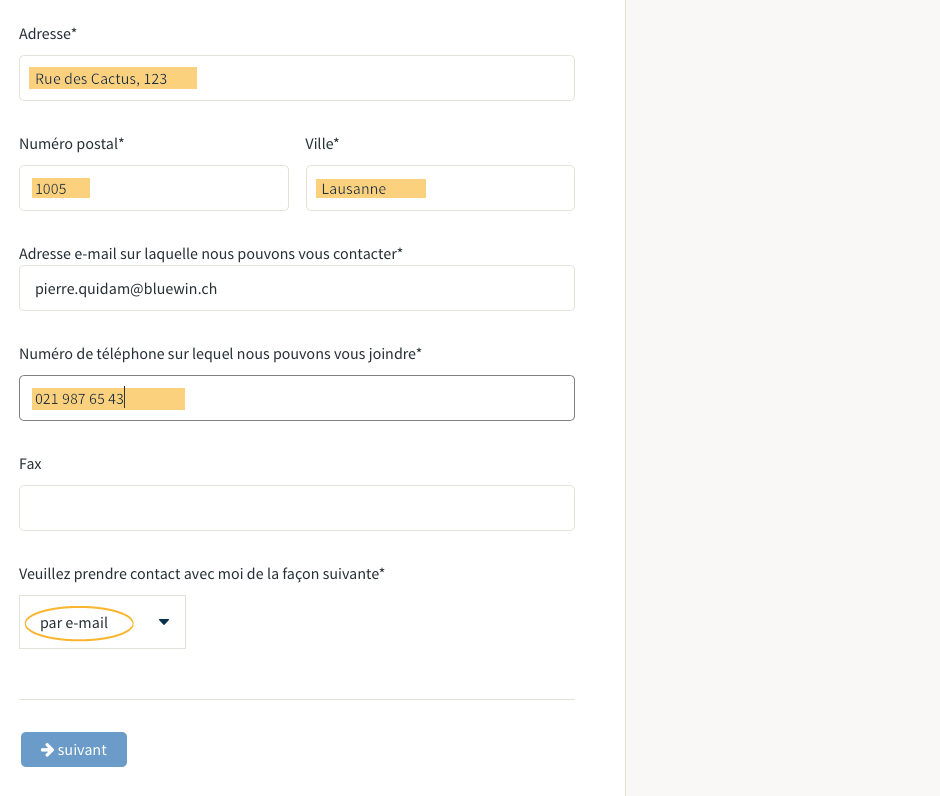The height and width of the screenshot is (796, 940).
Task: Click the Veuillez prendre contact label
Action: (x=201, y=574)
